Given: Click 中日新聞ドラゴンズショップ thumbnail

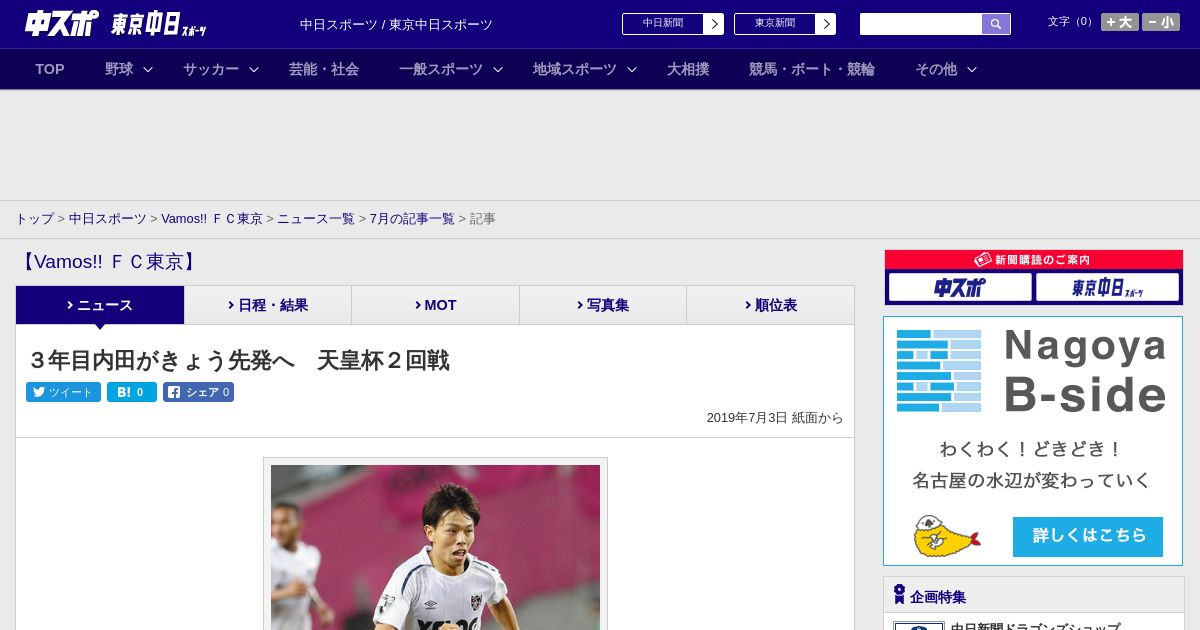Looking at the screenshot, I should [x=918, y=626].
